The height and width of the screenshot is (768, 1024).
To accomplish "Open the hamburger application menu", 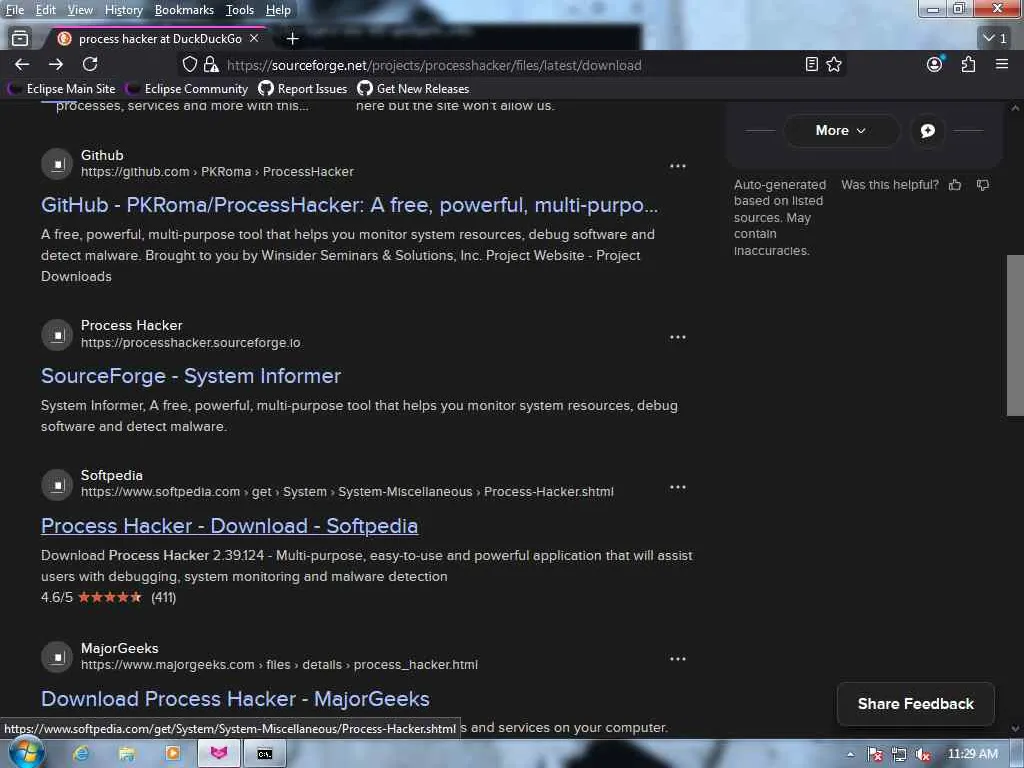I will [1002, 64].
